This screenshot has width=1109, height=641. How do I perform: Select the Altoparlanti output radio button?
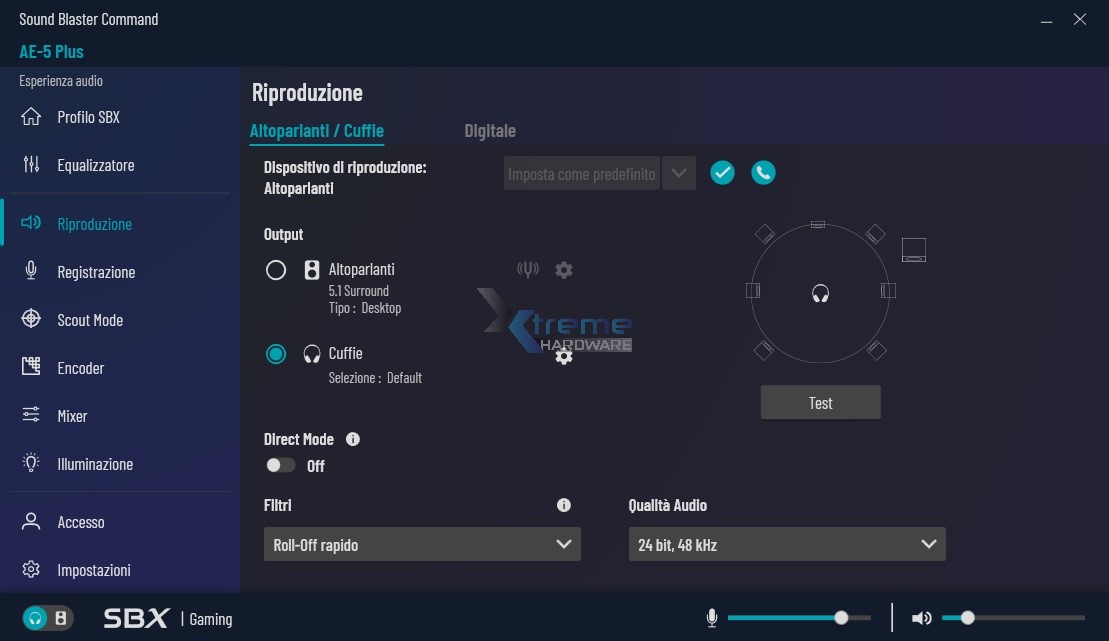(x=276, y=270)
